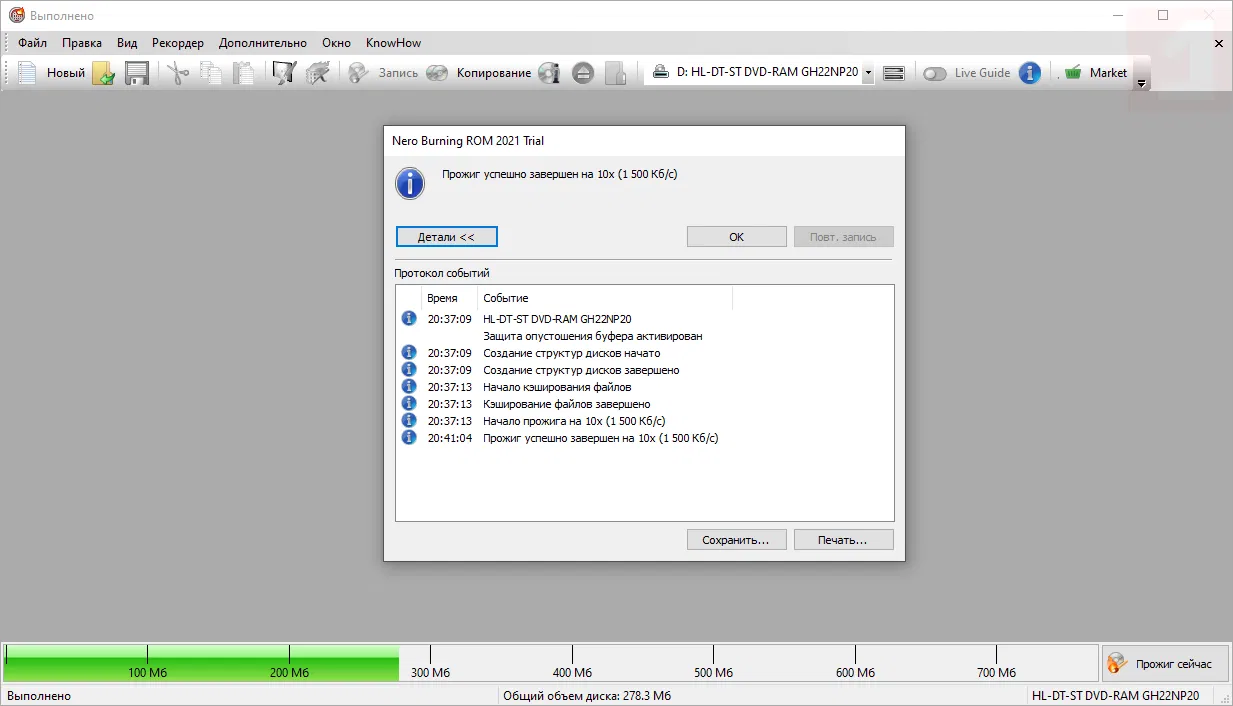Click the green disc capacity bar
This screenshot has height=706, width=1233.
coord(202,663)
